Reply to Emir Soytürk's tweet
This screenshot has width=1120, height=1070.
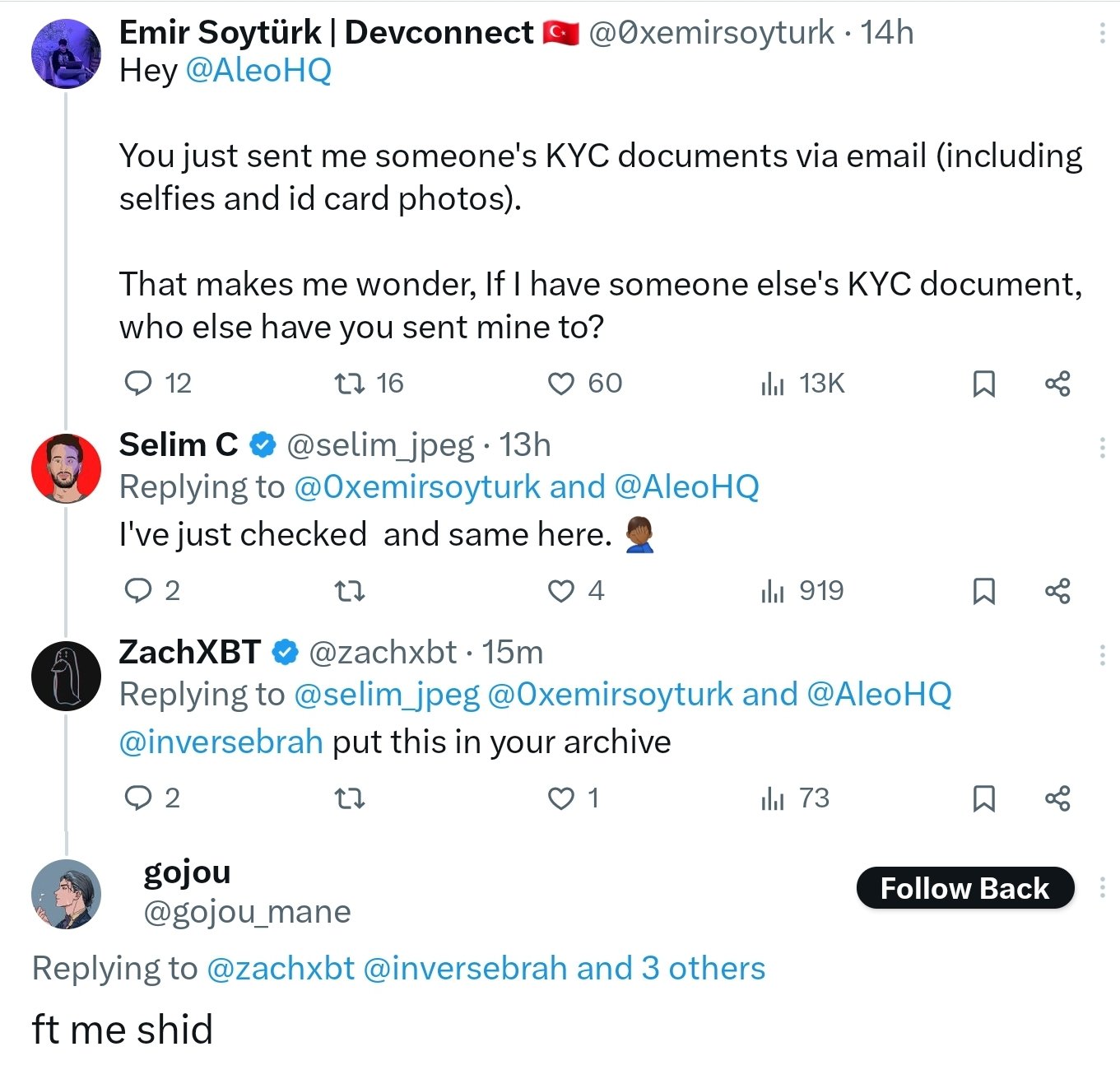coord(138,384)
